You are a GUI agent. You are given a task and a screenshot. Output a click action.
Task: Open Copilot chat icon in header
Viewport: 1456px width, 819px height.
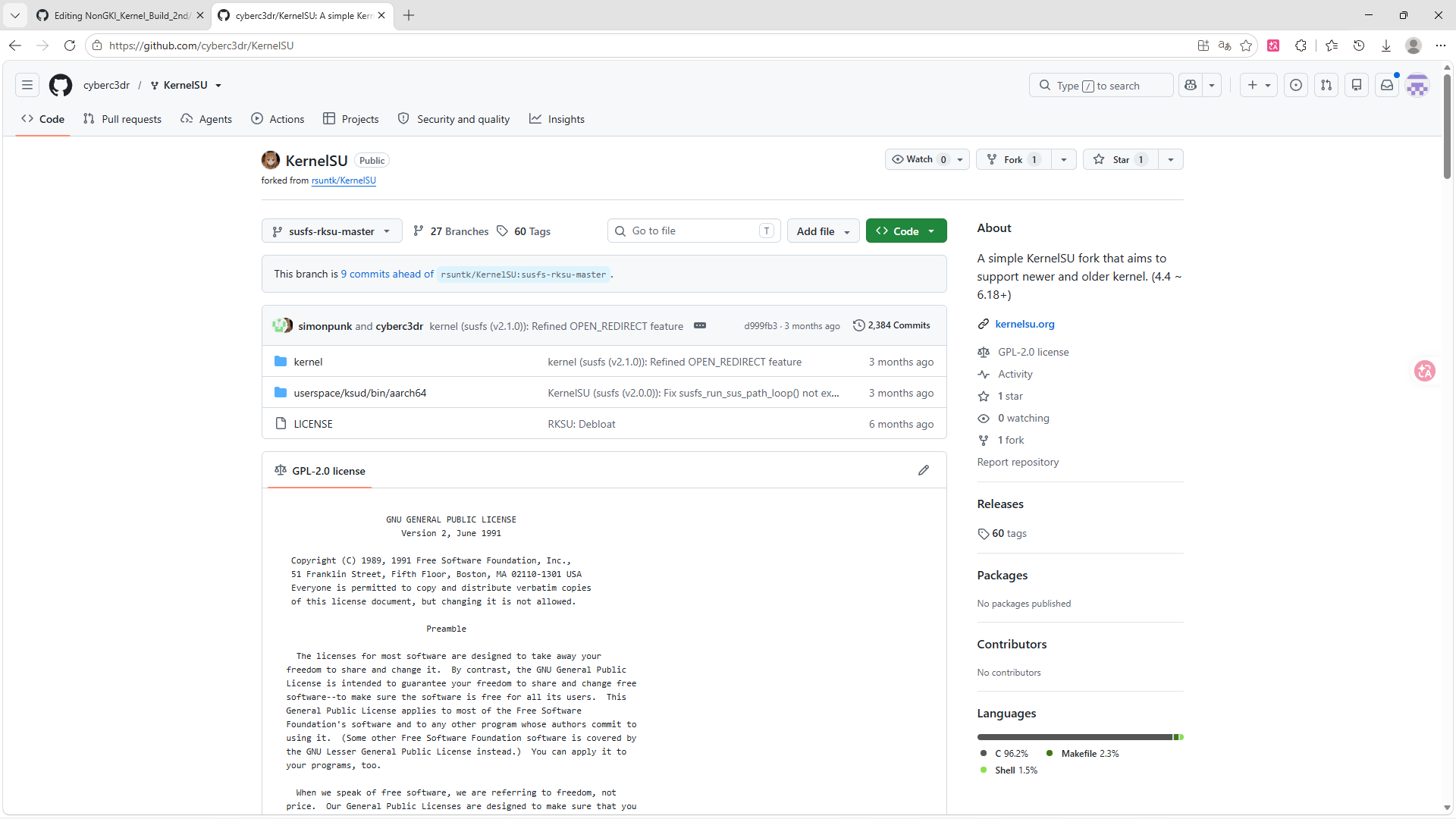pos(1191,85)
